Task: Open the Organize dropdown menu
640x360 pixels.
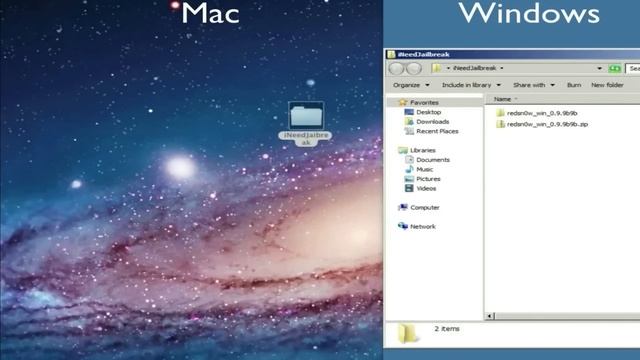Action: 411,85
